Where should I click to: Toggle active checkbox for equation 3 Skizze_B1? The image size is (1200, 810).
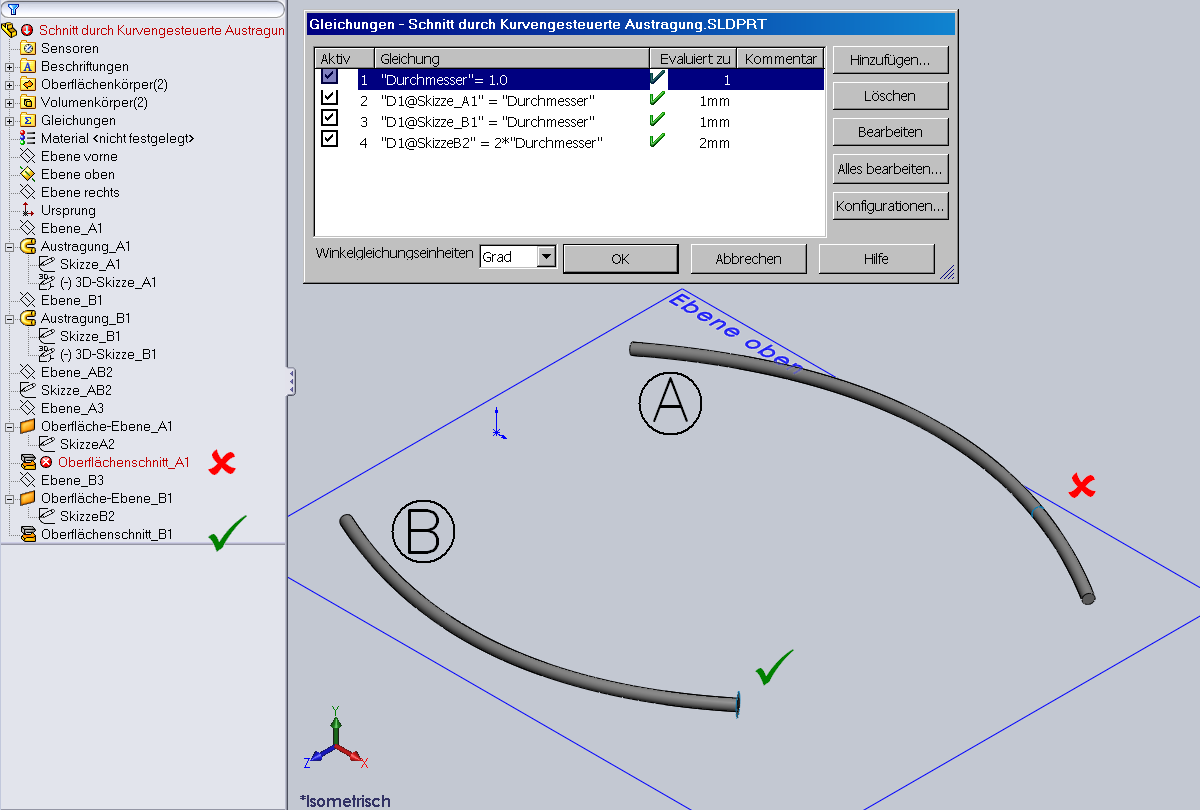click(x=329, y=118)
